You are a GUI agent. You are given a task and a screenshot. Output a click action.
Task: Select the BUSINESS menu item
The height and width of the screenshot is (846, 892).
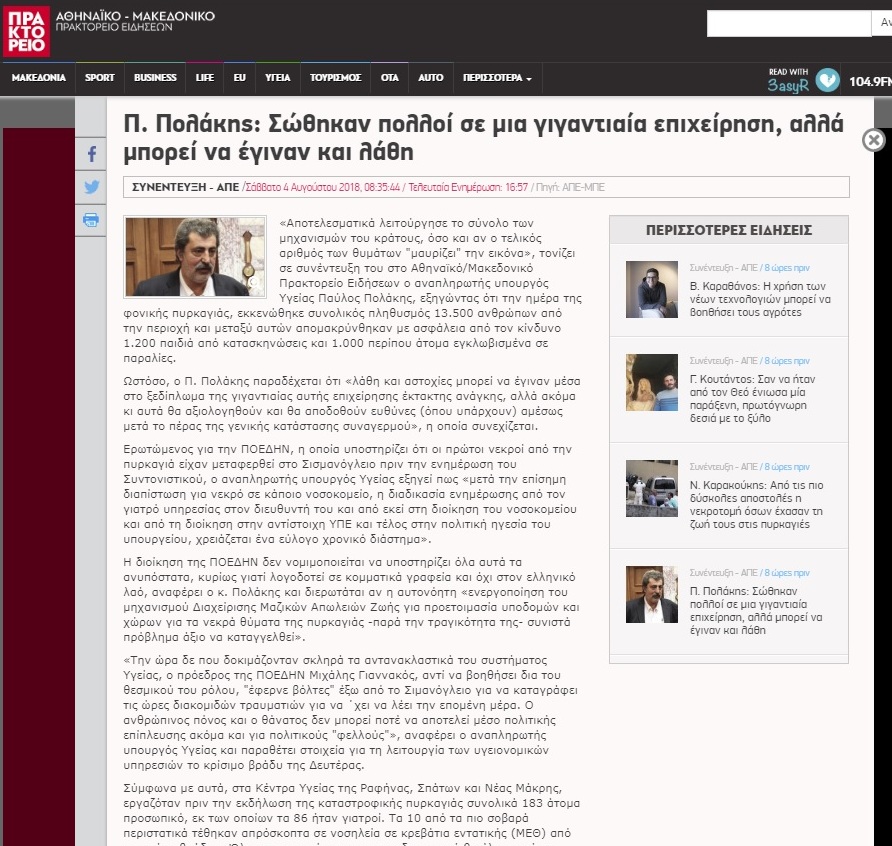point(155,78)
